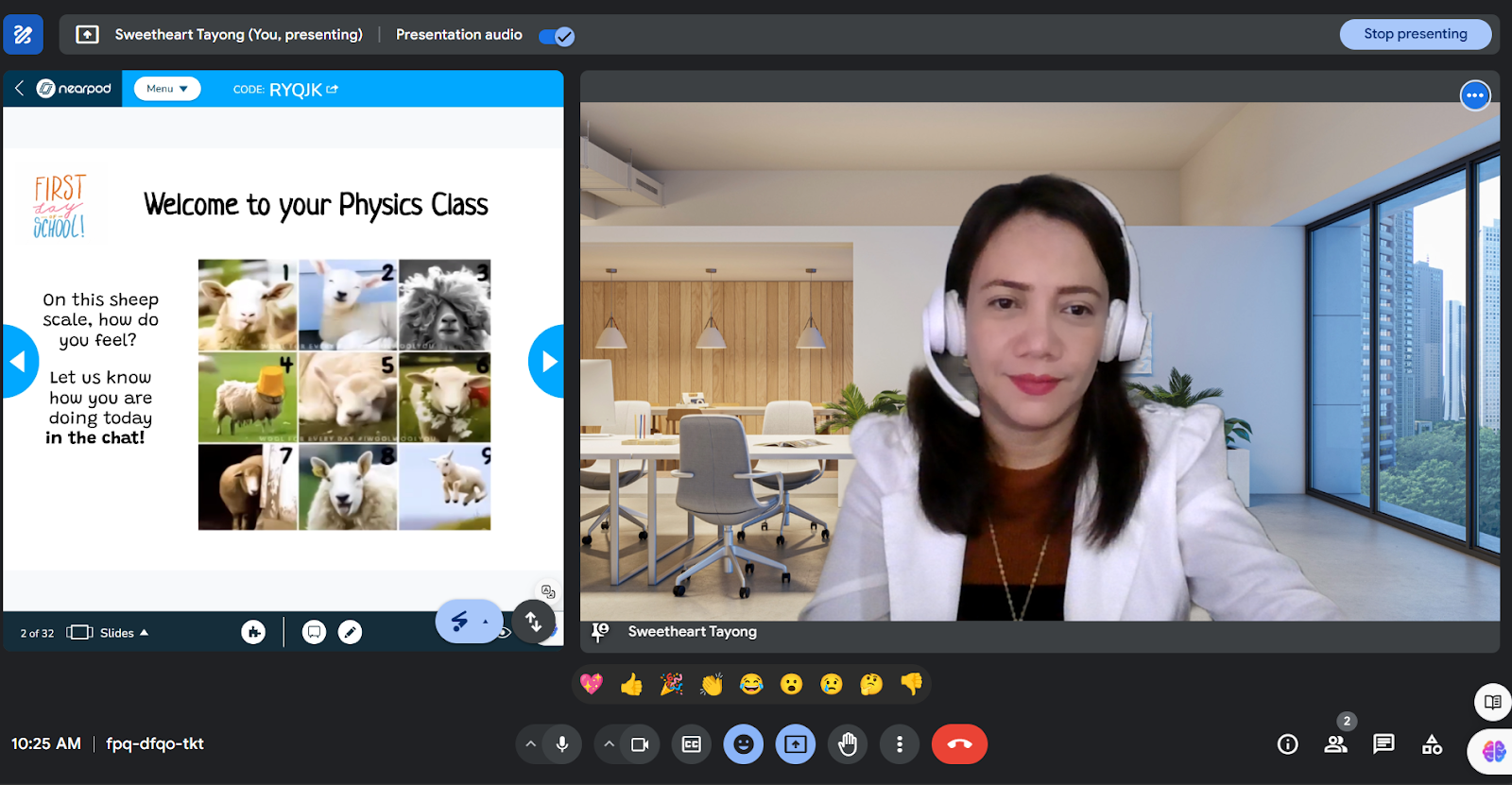This screenshot has height=785, width=1512.
Task: Click the Sweetheart Tayong video tile
Action: pos(1039,361)
